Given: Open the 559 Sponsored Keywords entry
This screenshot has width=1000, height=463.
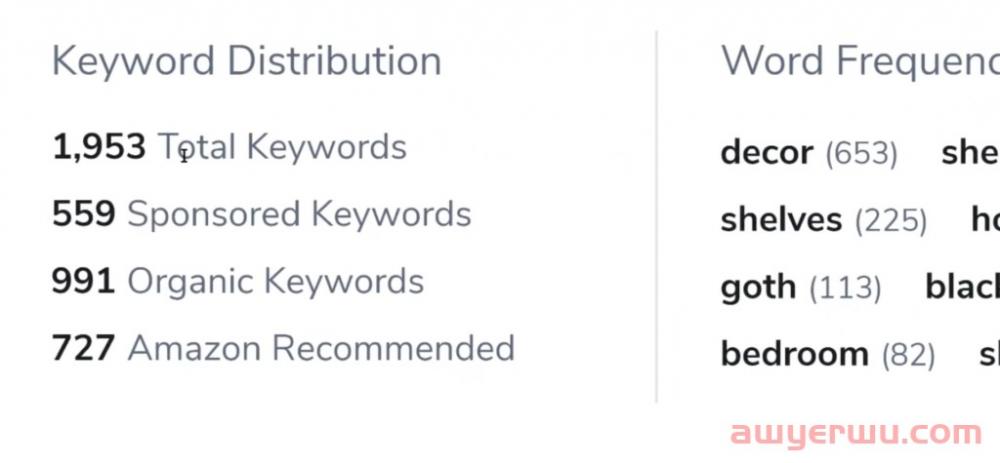Looking at the screenshot, I should (x=261, y=214).
